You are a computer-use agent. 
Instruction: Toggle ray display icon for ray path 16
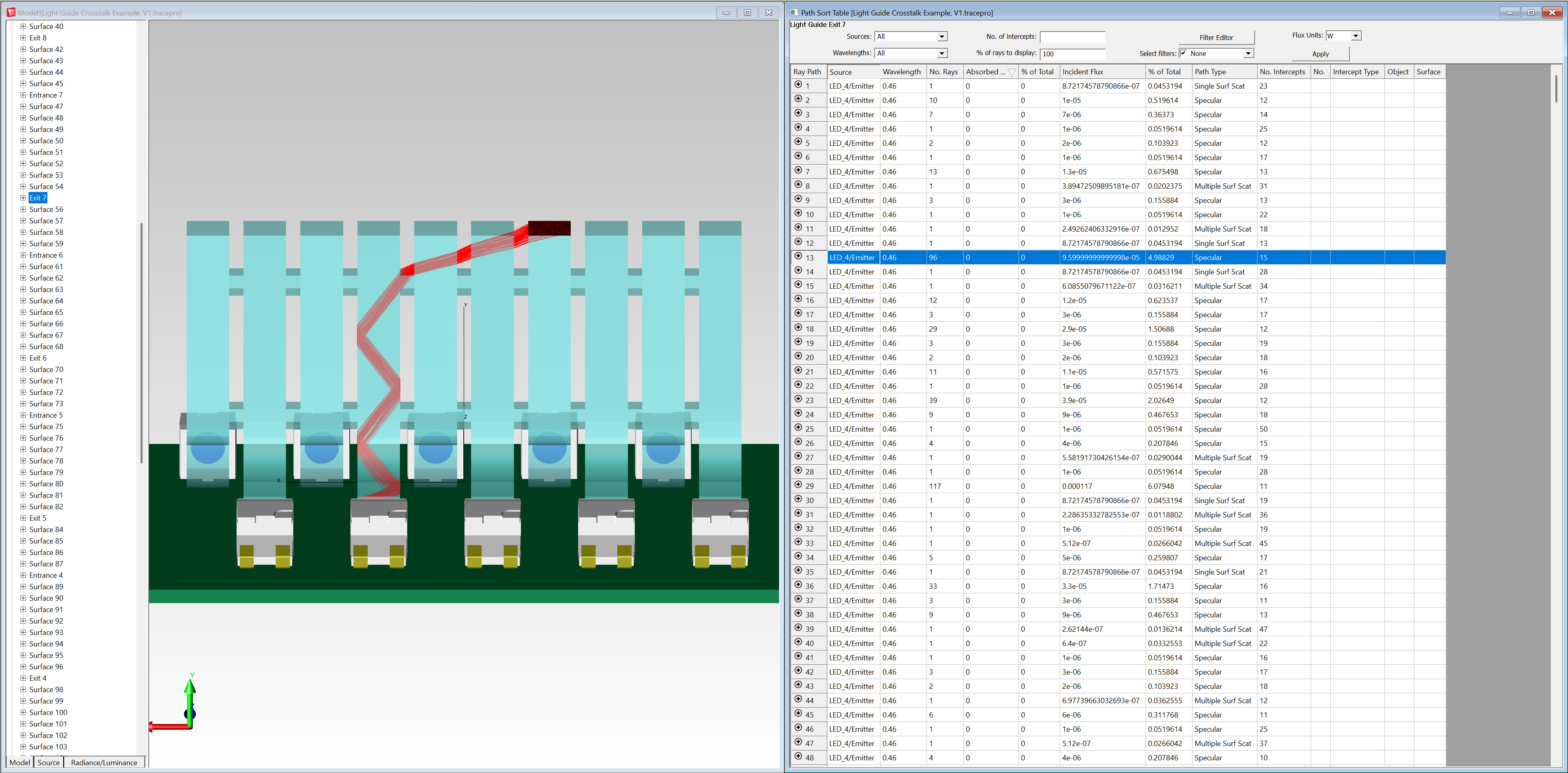point(798,299)
